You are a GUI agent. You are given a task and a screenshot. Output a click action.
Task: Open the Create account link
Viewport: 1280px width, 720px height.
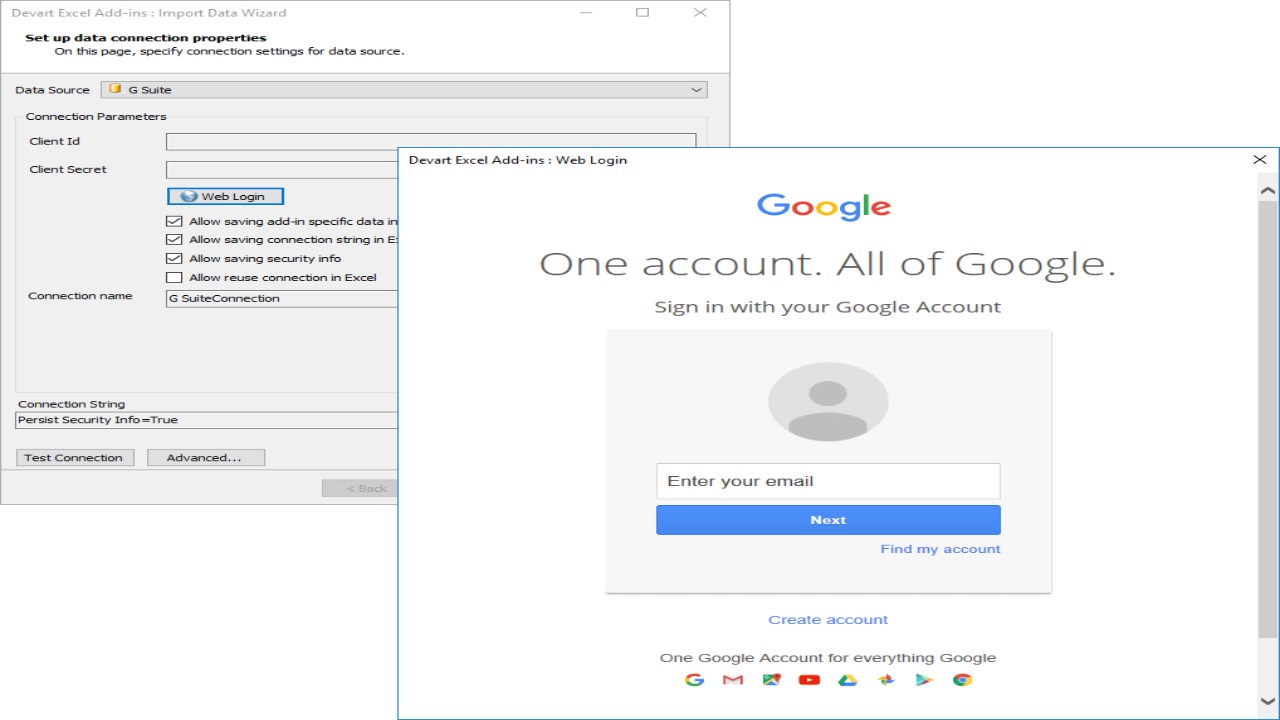click(x=828, y=620)
